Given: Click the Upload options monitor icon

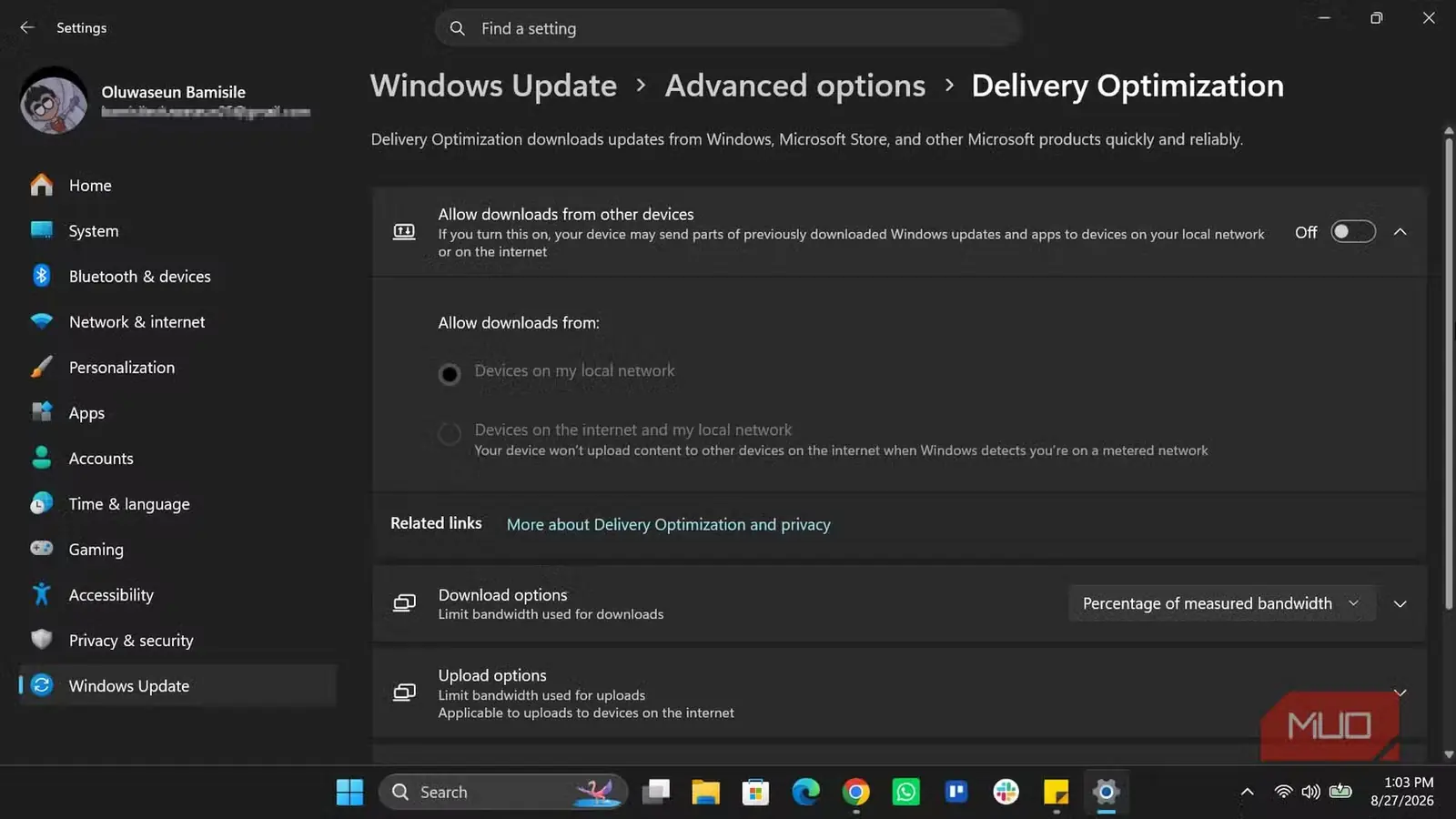Looking at the screenshot, I should click(404, 693).
